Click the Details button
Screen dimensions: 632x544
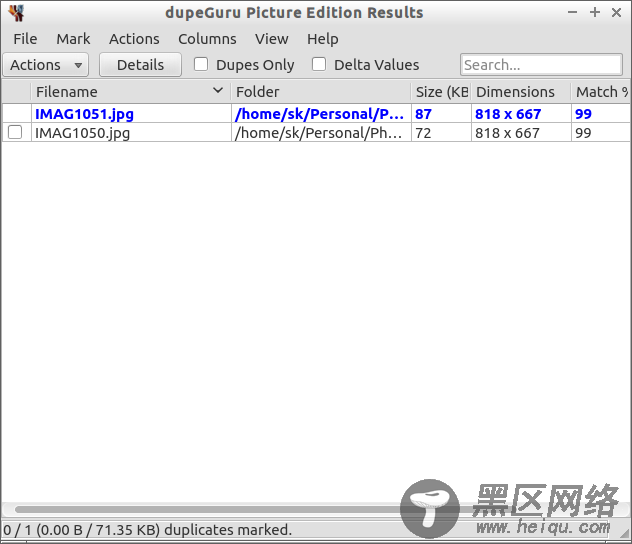pos(140,65)
